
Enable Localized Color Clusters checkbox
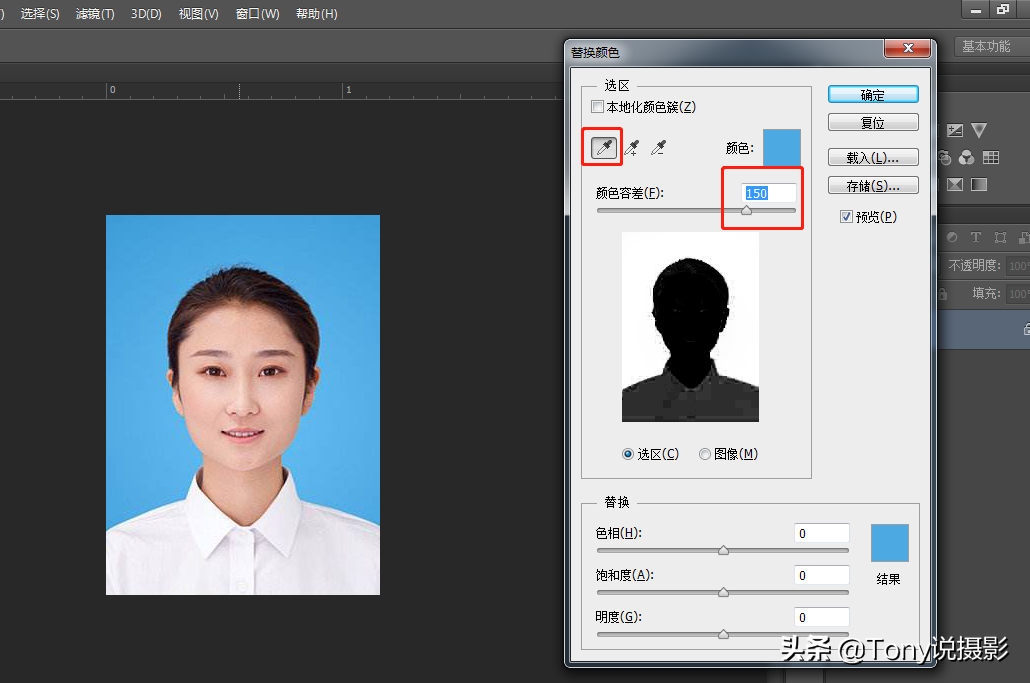click(597, 106)
